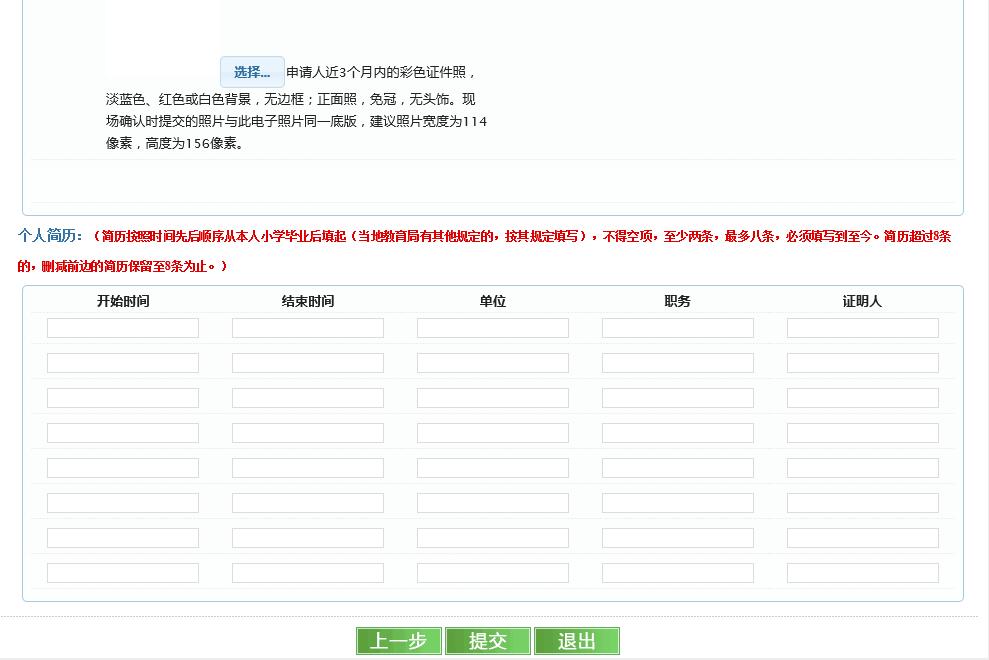Focus third row 证明人 input field
The width and height of the screenshot is (989, 660).
(x=863, y=398)
